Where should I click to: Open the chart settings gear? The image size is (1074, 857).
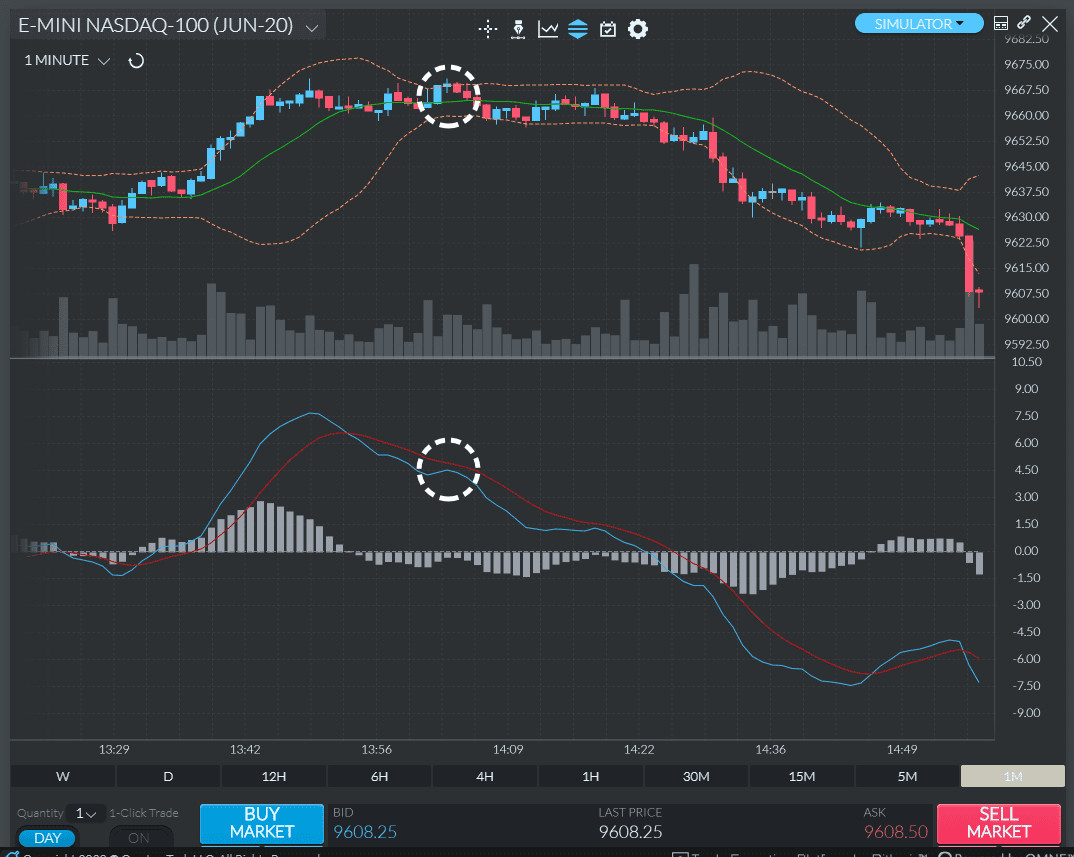click(x=637, y=29)
